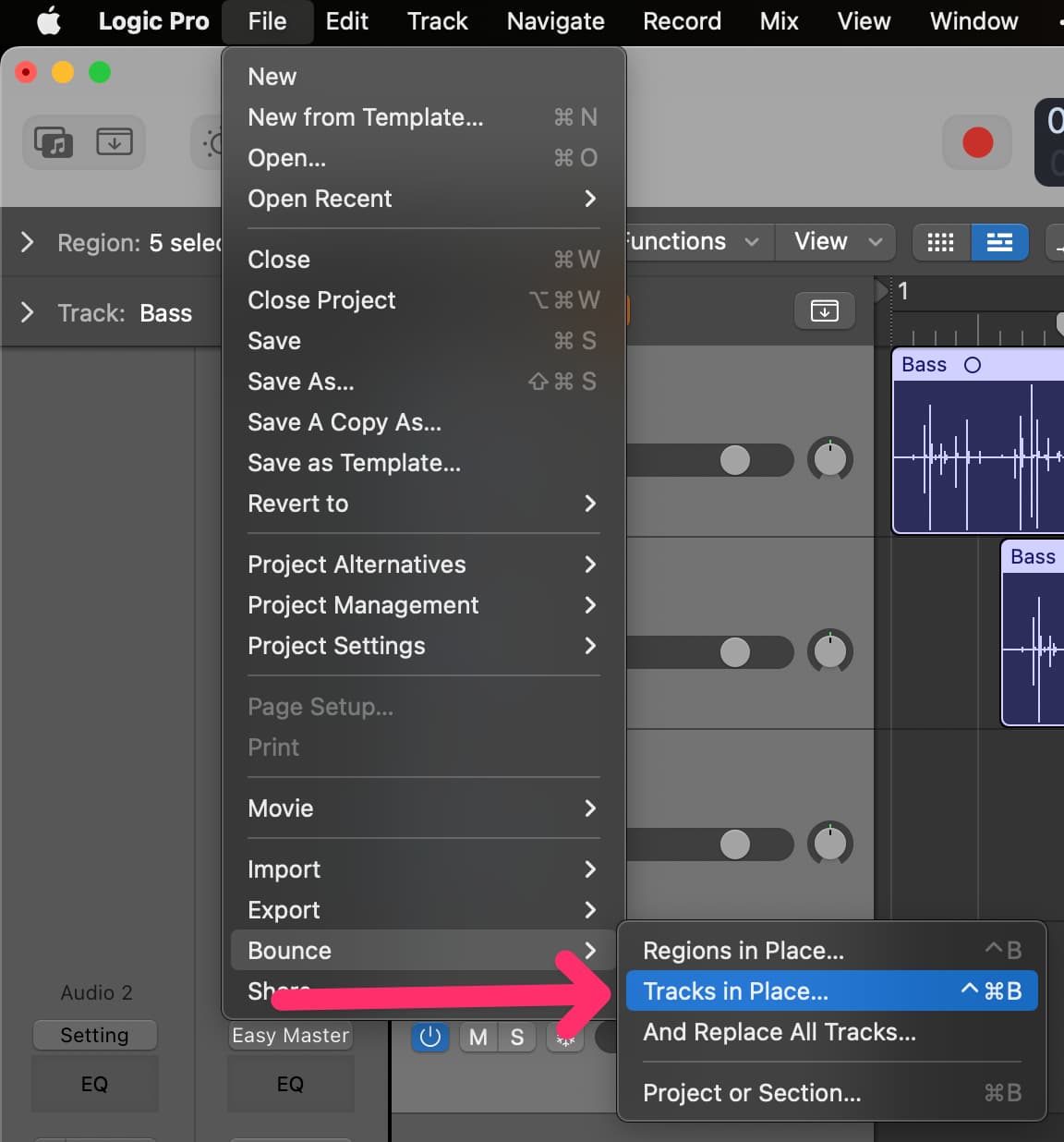
Task: Mute the track with M button
Action: pyautogui.click(x=478, y=1037)
